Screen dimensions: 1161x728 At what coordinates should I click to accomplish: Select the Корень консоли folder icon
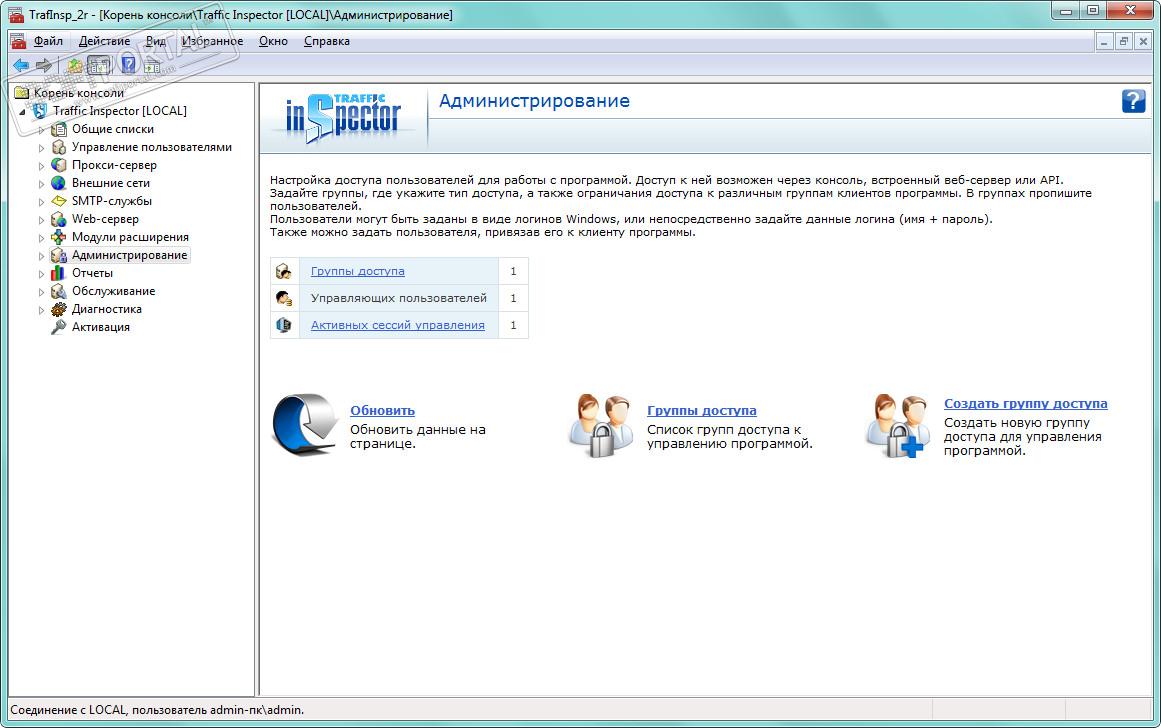pyautogui.click(x=21, y=93)
